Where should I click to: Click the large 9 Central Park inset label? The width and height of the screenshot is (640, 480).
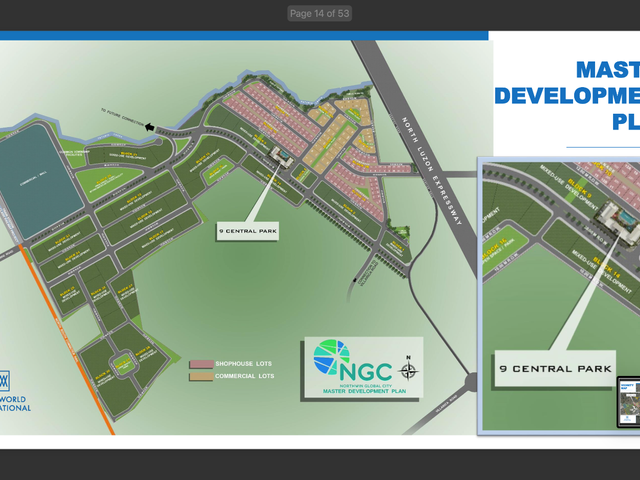click(555, 368)
